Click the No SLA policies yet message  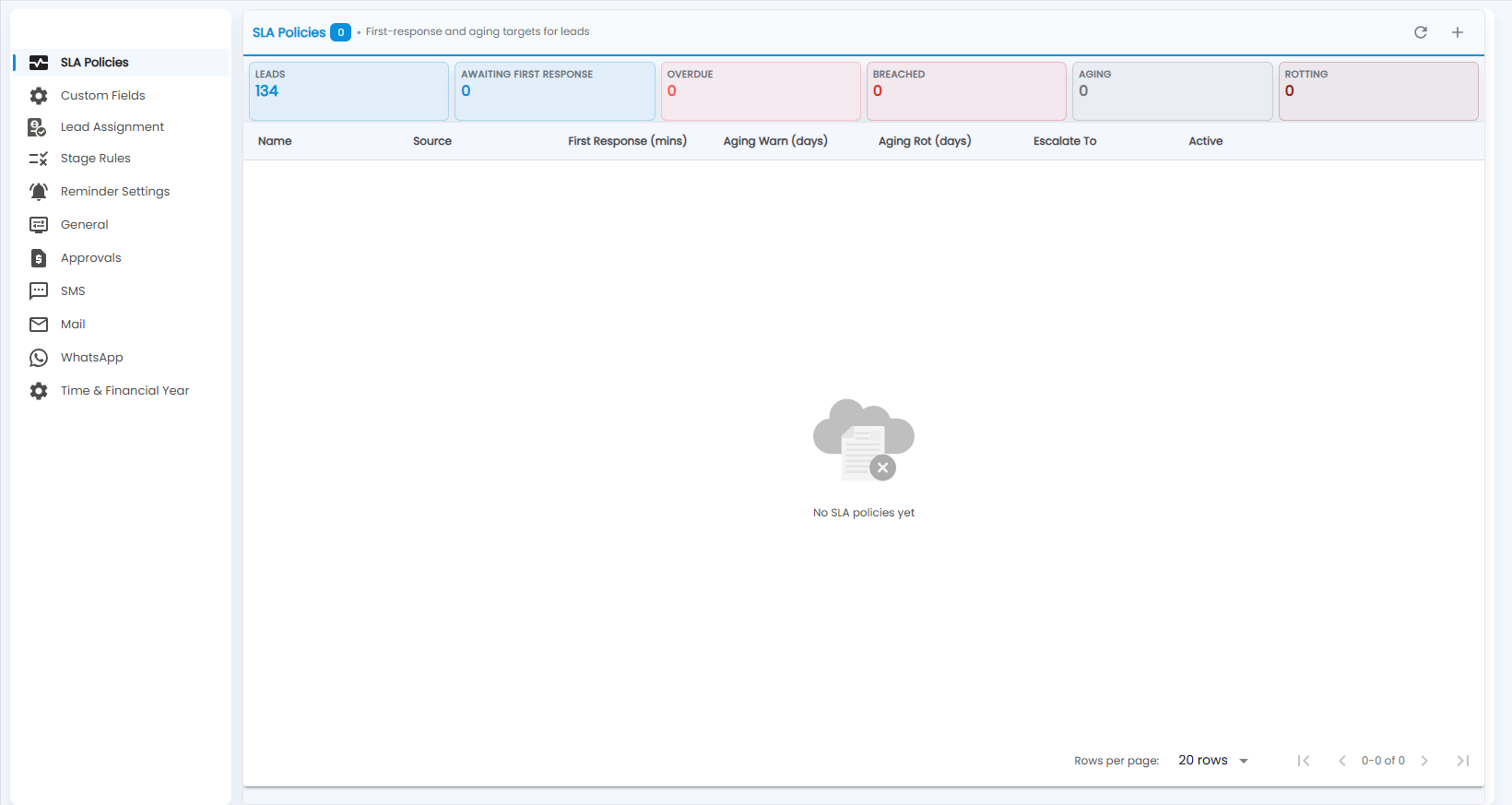(x=864, y=513)
